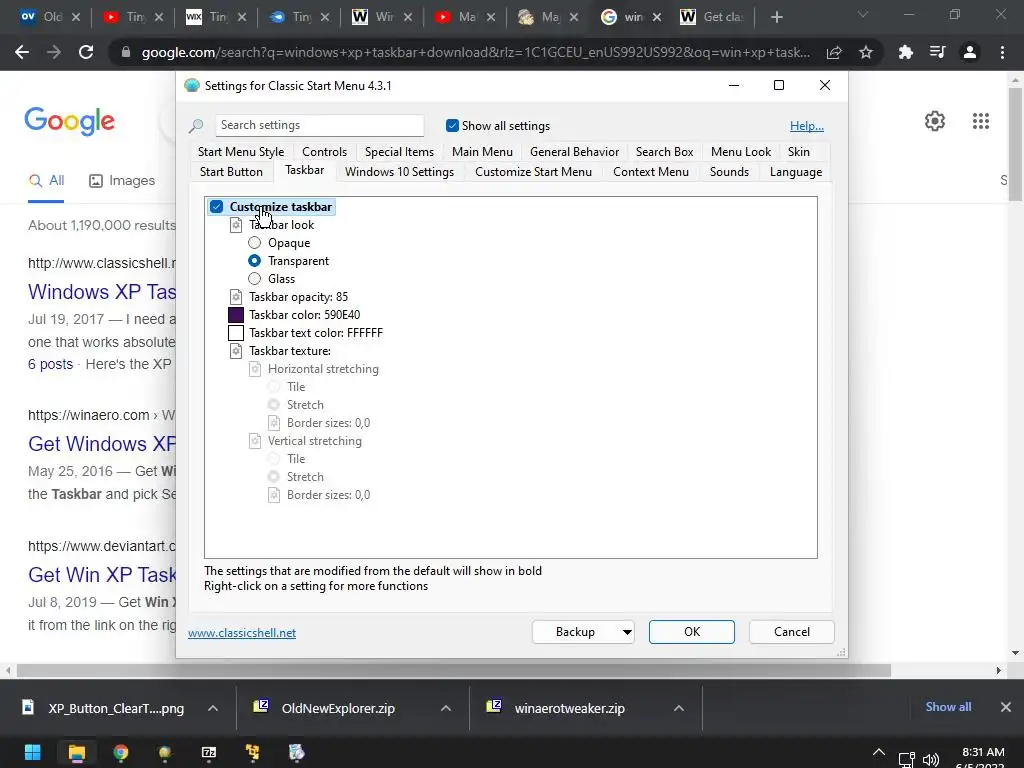Click the Chrome address bar URL
This screenshot has width=1024, height=768.
476,52
